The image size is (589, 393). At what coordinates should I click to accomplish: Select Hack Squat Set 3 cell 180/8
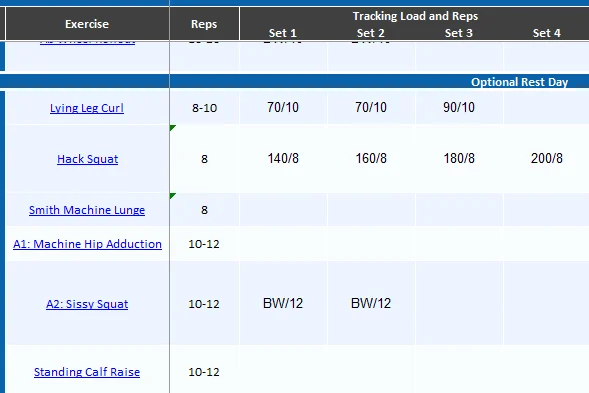click(459, 159)
